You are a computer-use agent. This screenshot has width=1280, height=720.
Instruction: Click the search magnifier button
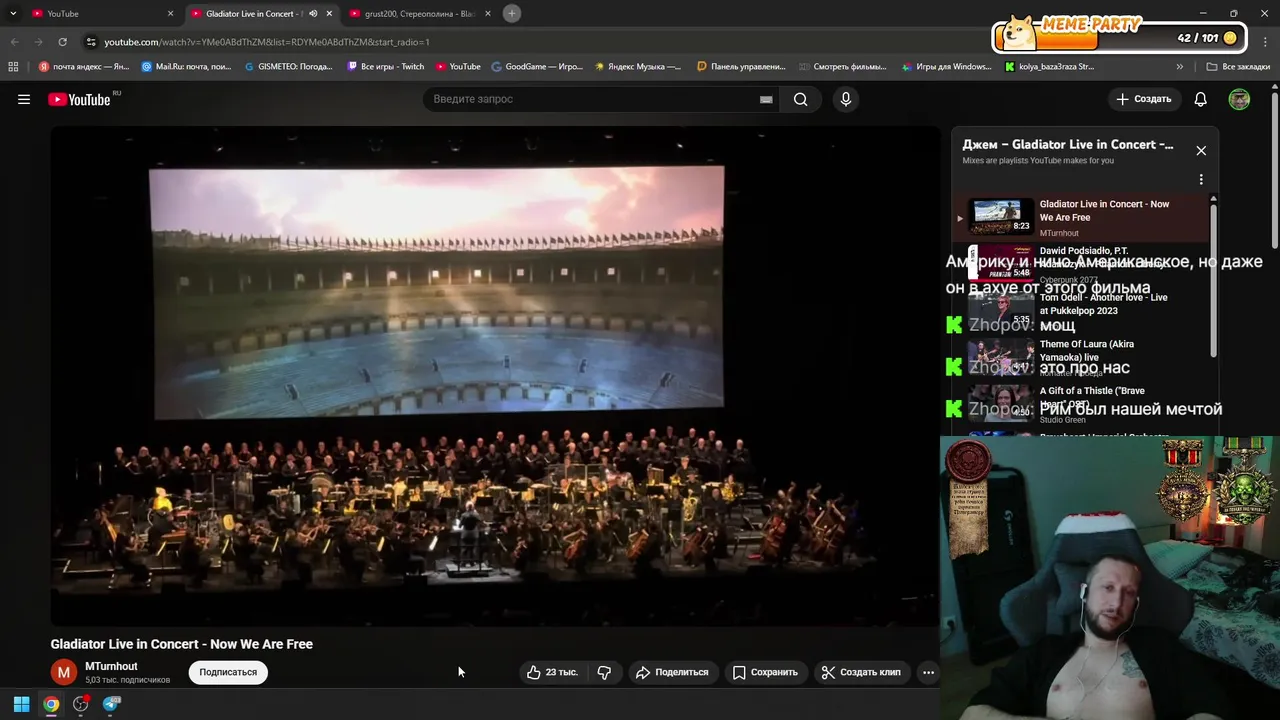800,99
